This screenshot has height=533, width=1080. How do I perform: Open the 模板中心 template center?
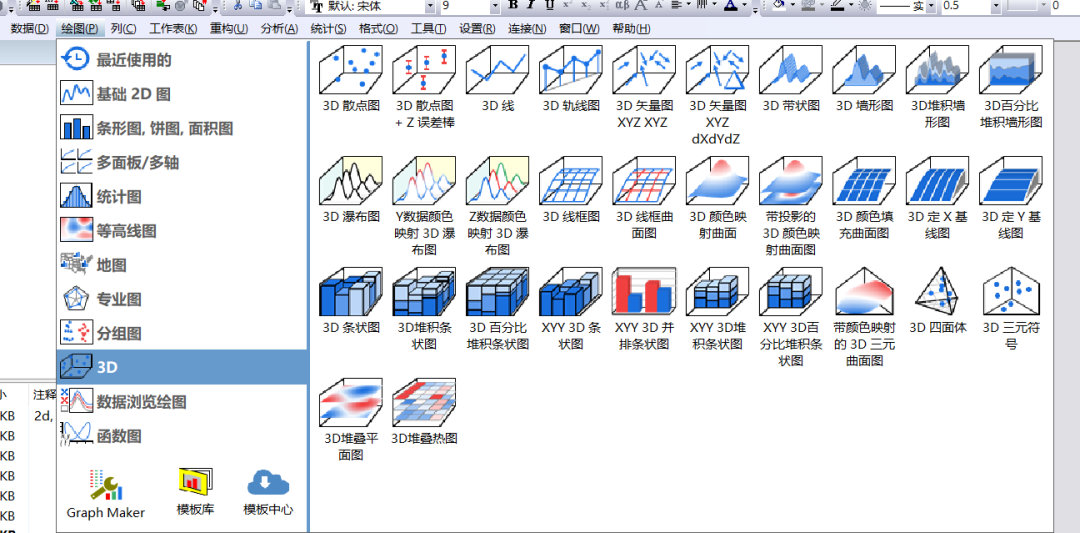[268, 494]
